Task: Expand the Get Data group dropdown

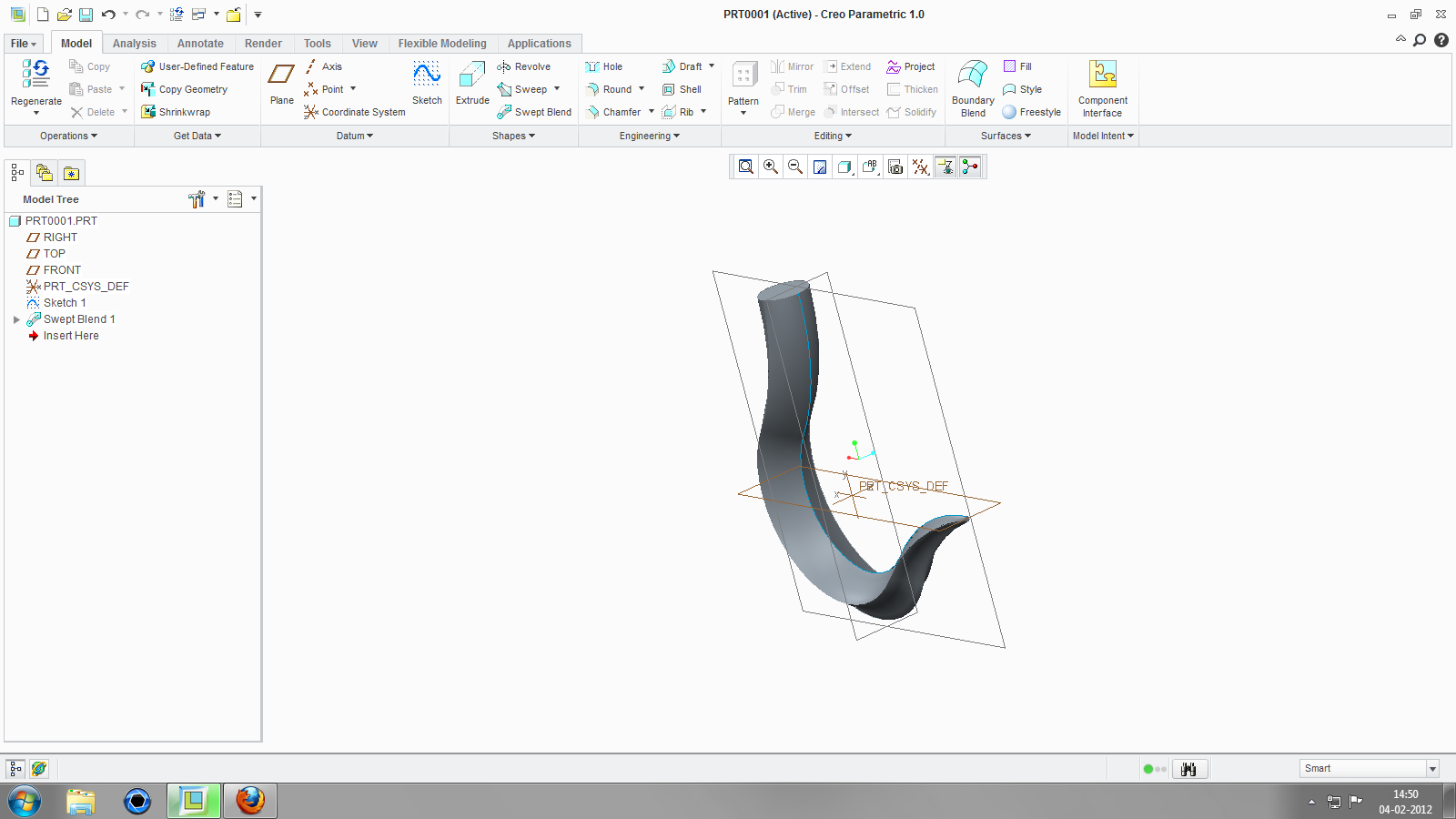Action: [x=197, y=136]
